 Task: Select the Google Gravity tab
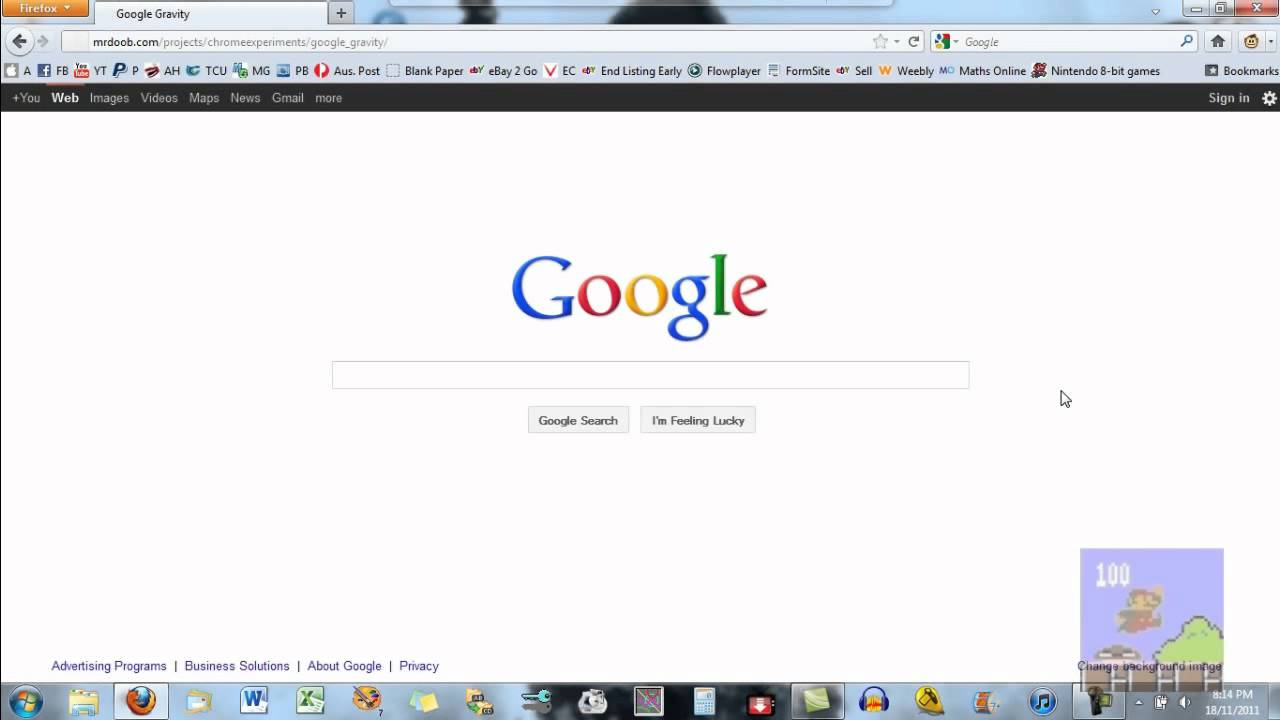(213, 14)
